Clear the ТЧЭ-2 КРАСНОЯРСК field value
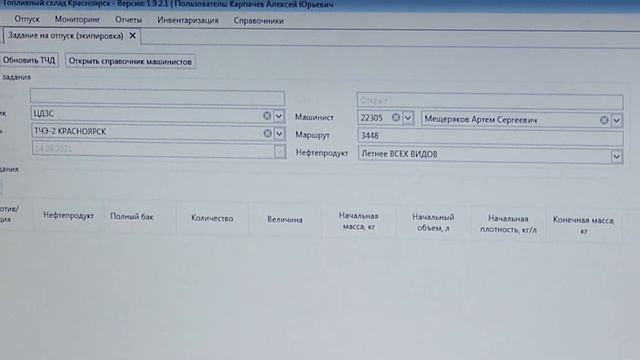The height and width of the screenshot is (360, 640). pyautogui.click(x=267, y=133)
